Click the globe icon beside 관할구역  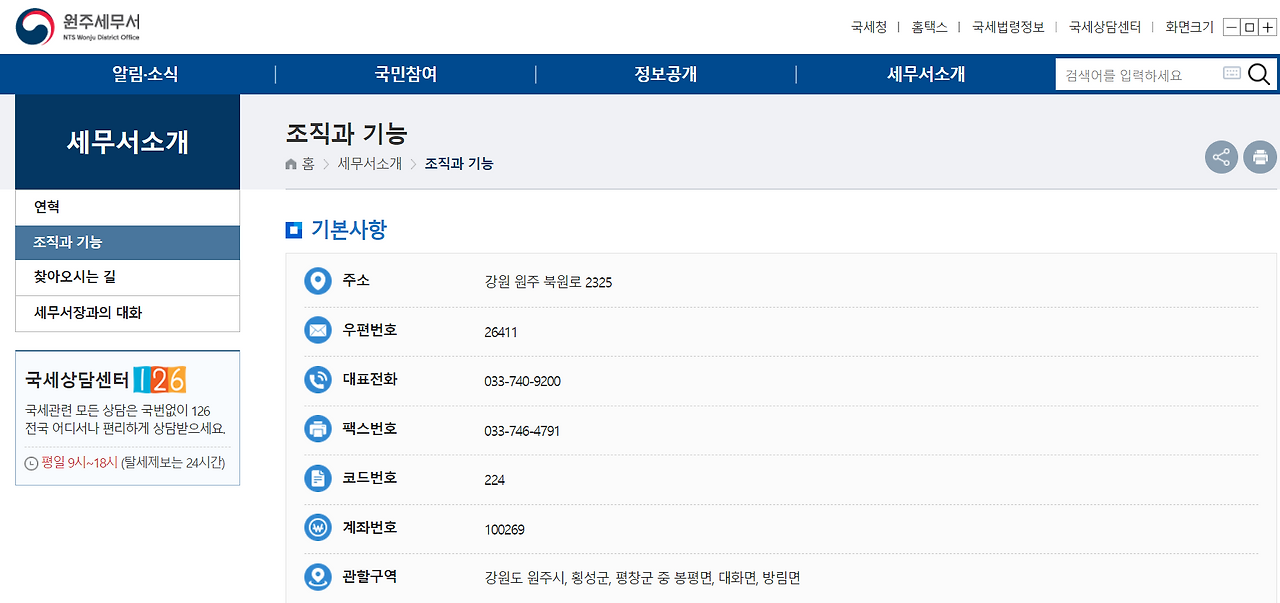[x=318, y=576]
